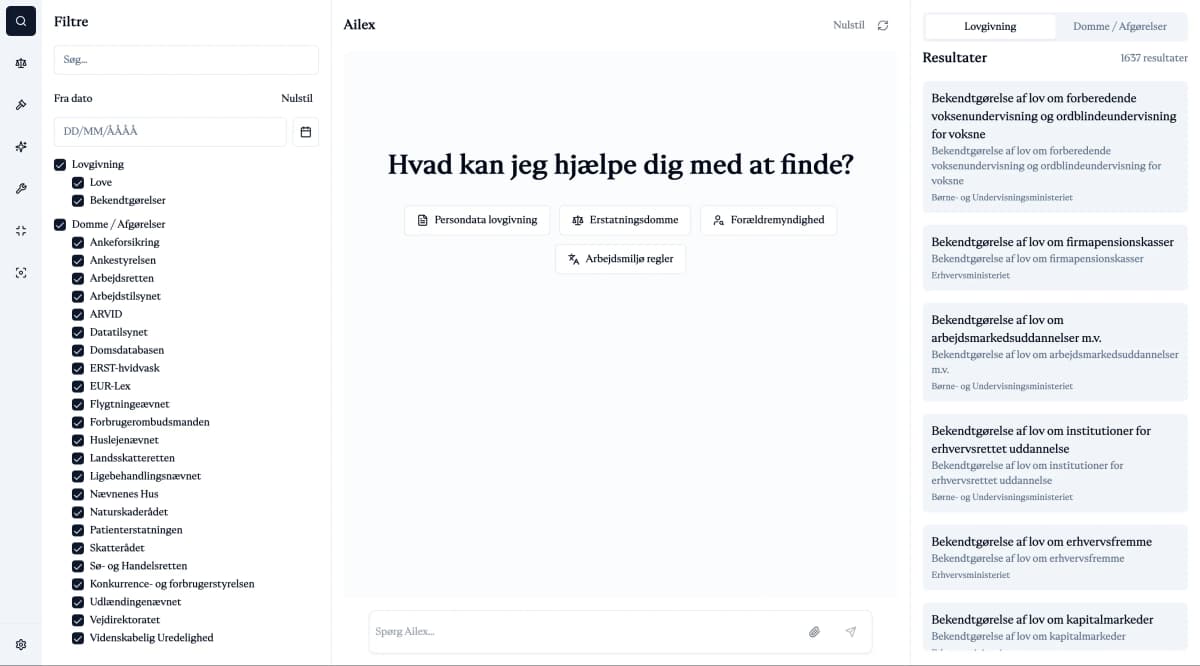Uncheck the Lovgivning checkbox
The height and width of the screenshot is (666, 1200).
[60, 164]
